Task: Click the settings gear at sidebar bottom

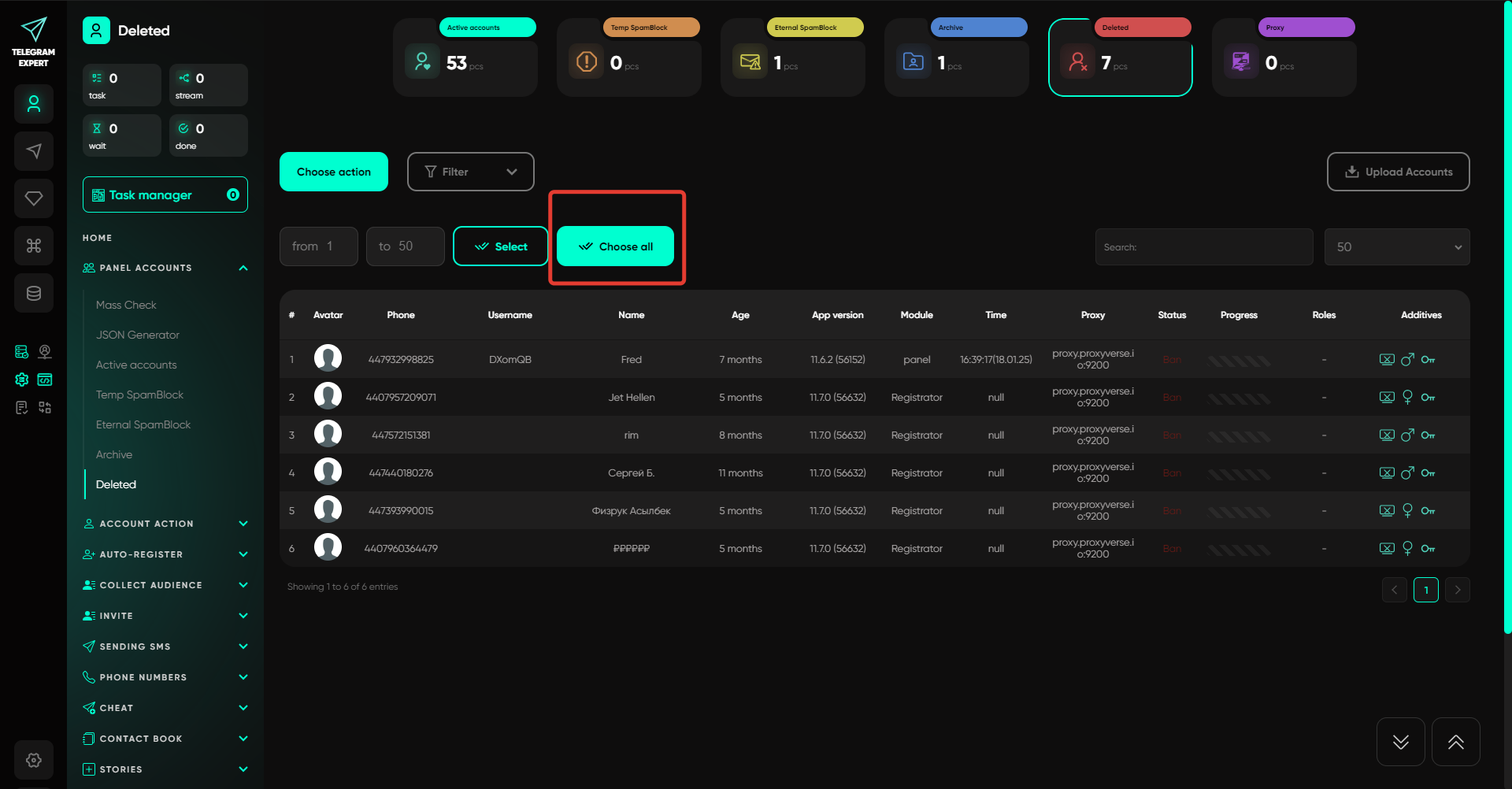Action: 34,760
